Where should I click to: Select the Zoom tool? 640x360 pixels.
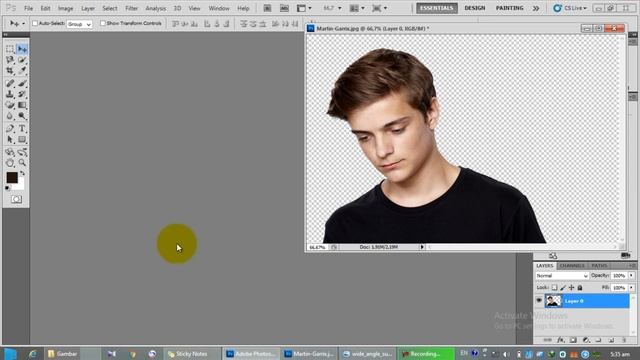pos(22,163)
